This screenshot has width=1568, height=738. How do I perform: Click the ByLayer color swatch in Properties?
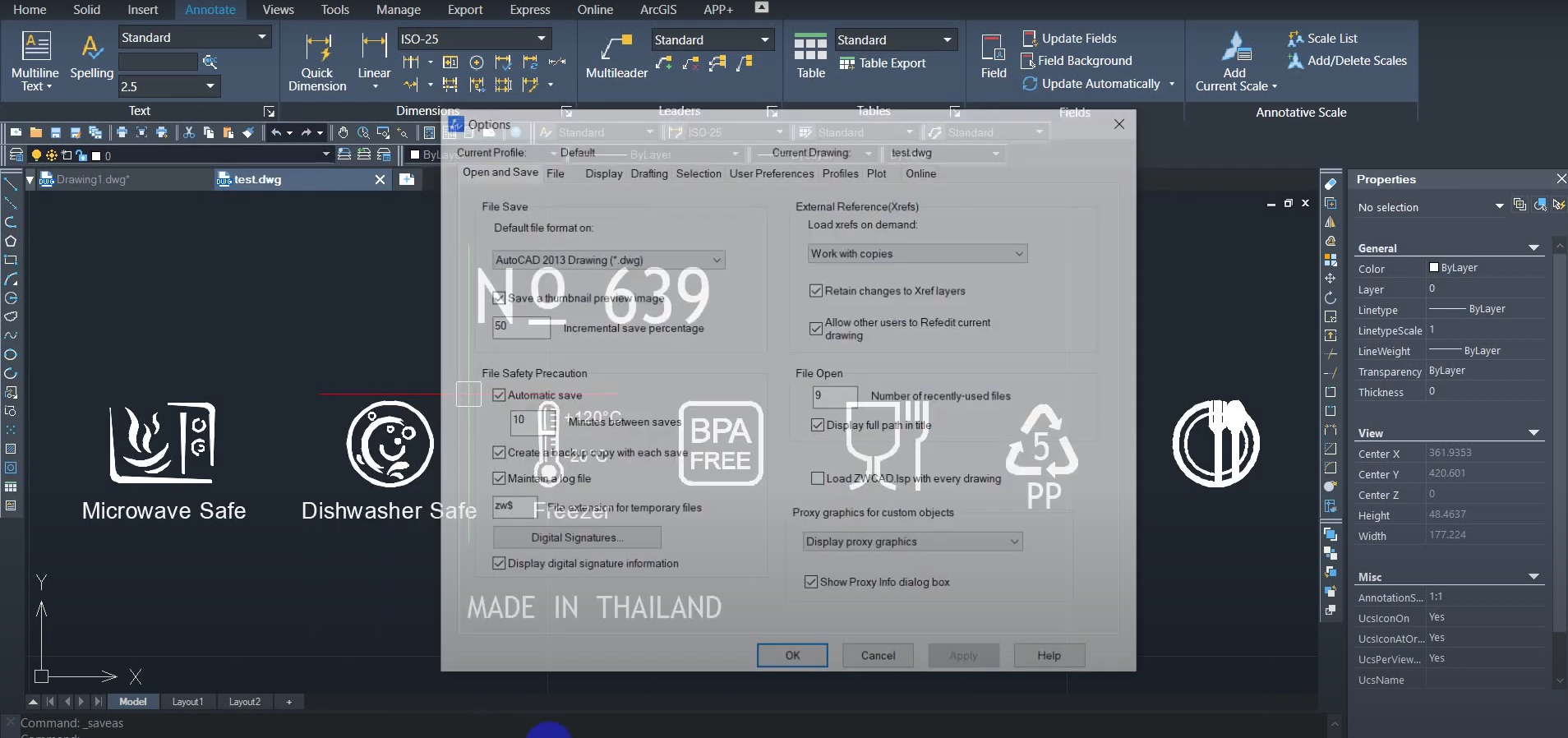pyautogui.click(x=1434, y=267)
